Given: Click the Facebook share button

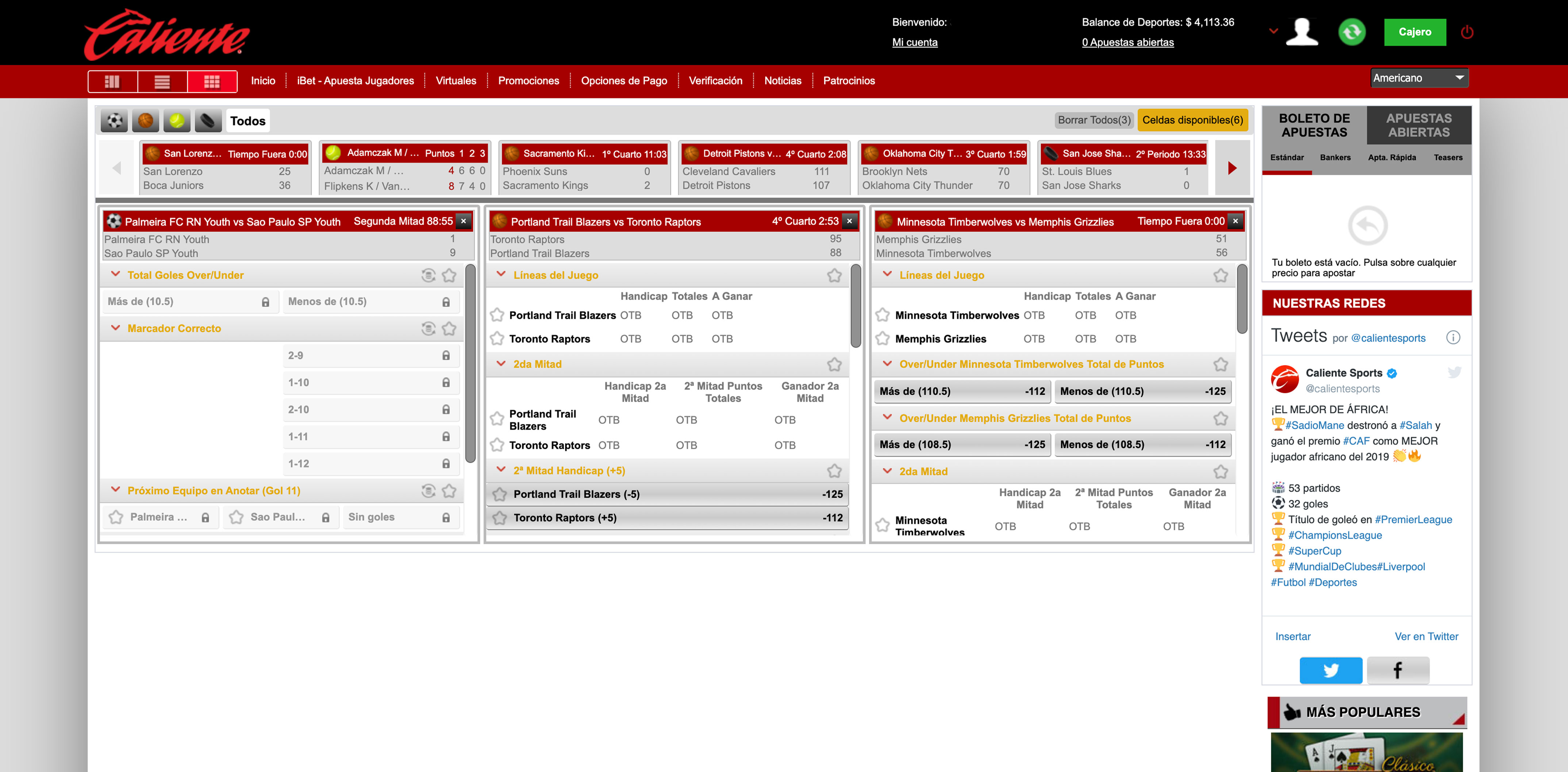Looking at the screenshot, I should click(x=1398, y=670).
